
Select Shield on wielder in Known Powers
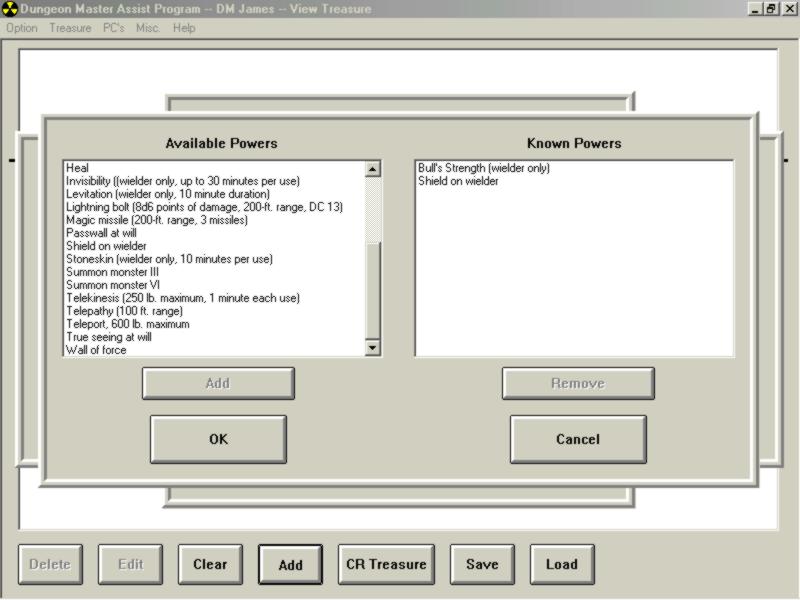[458, 181]
